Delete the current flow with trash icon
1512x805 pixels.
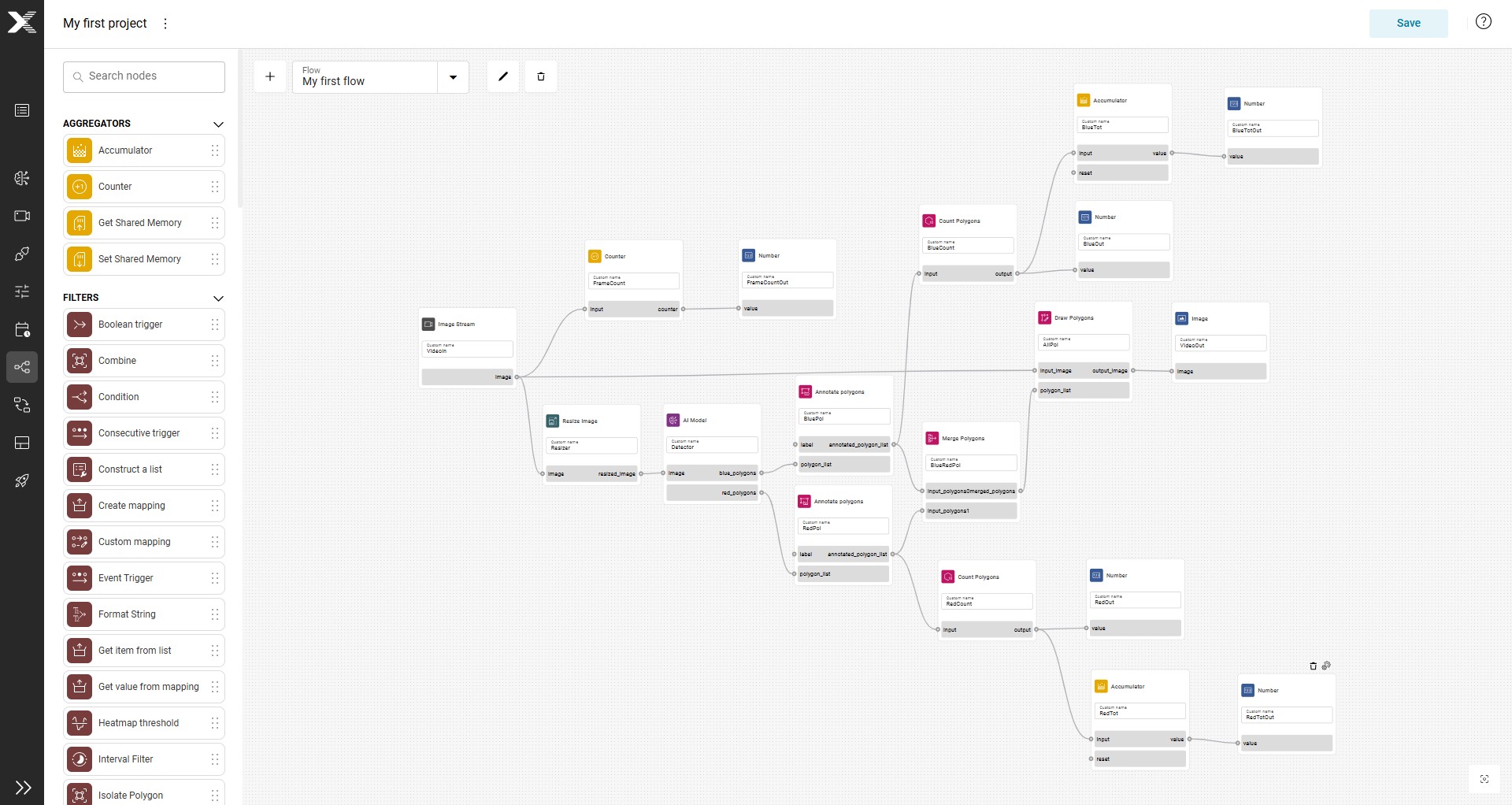pyautogui.click(x=541, y=76)
